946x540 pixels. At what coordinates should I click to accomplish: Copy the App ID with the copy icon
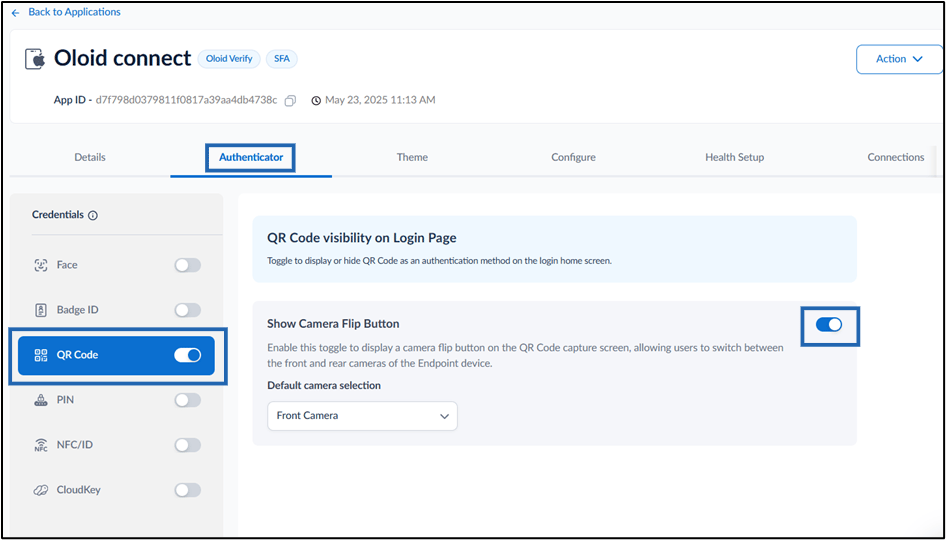point(290,101)
